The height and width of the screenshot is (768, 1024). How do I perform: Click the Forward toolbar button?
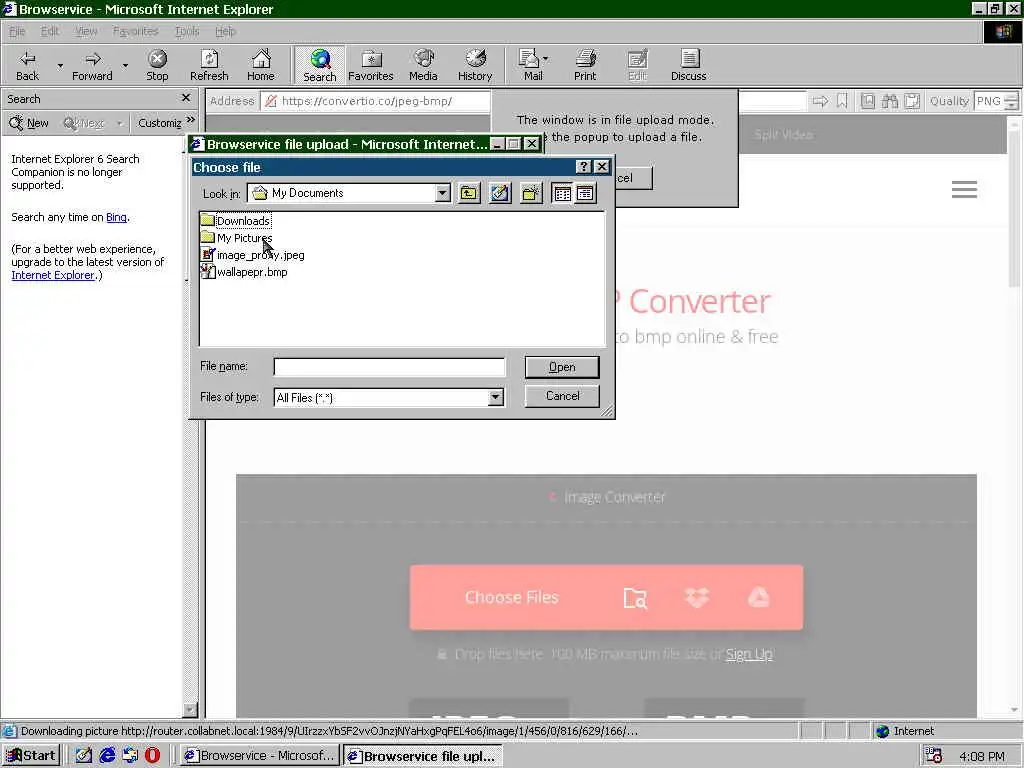92,65
